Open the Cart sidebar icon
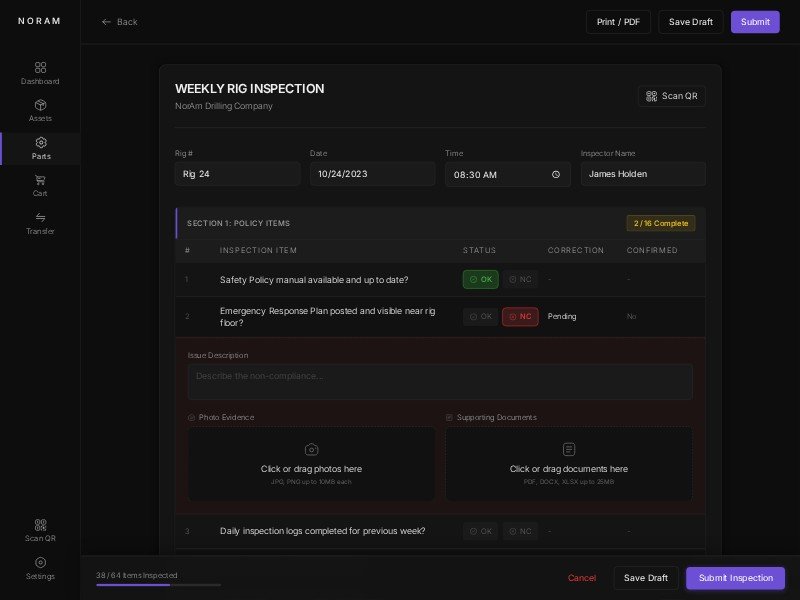Image resolution: width=800 pixels, height=600 pixels. [40, 185]
